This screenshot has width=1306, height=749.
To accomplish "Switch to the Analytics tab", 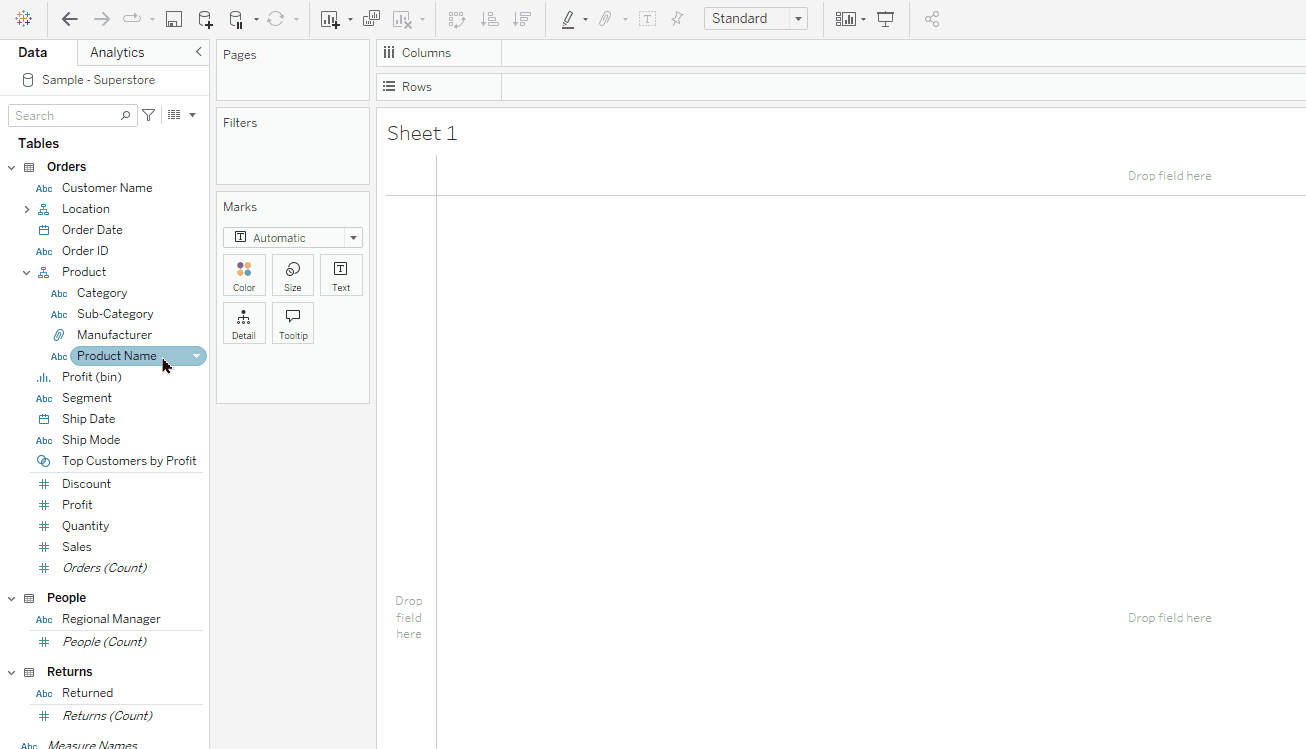I will pos(117,52).
